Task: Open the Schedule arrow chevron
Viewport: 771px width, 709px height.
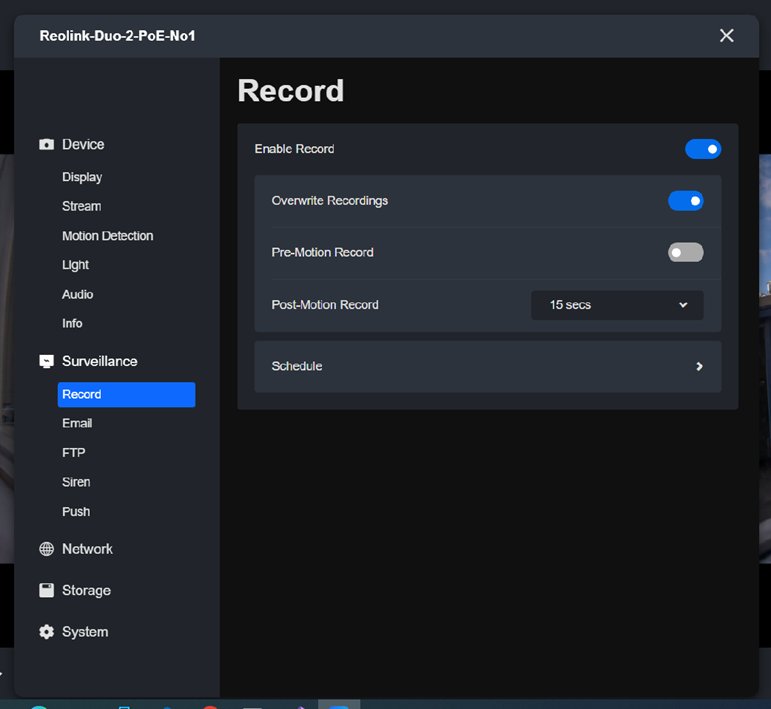Action: [699, 366]
